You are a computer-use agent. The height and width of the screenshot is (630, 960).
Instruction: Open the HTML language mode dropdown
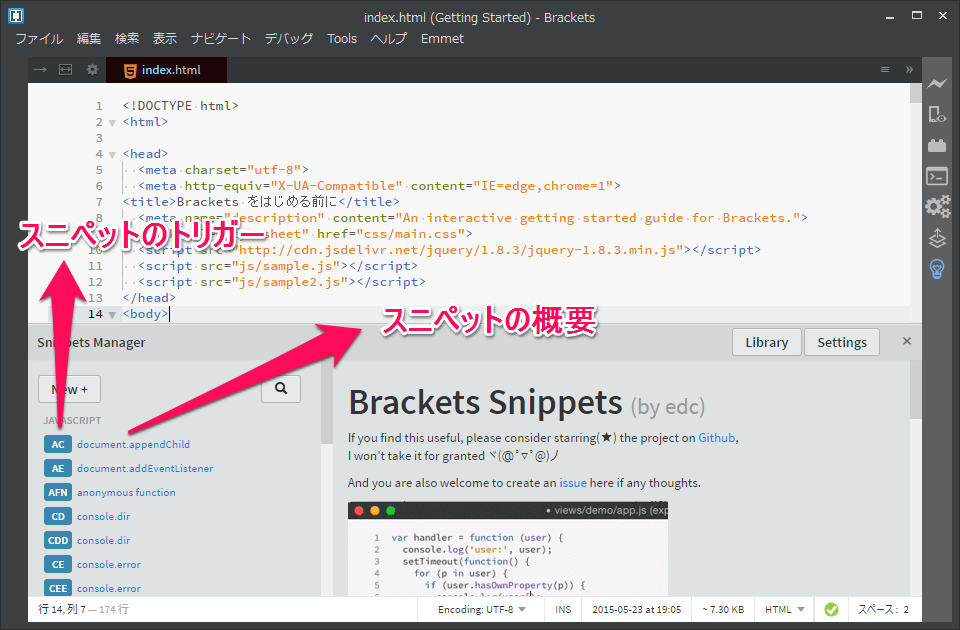pyautogui.click(x=784, y=610)
